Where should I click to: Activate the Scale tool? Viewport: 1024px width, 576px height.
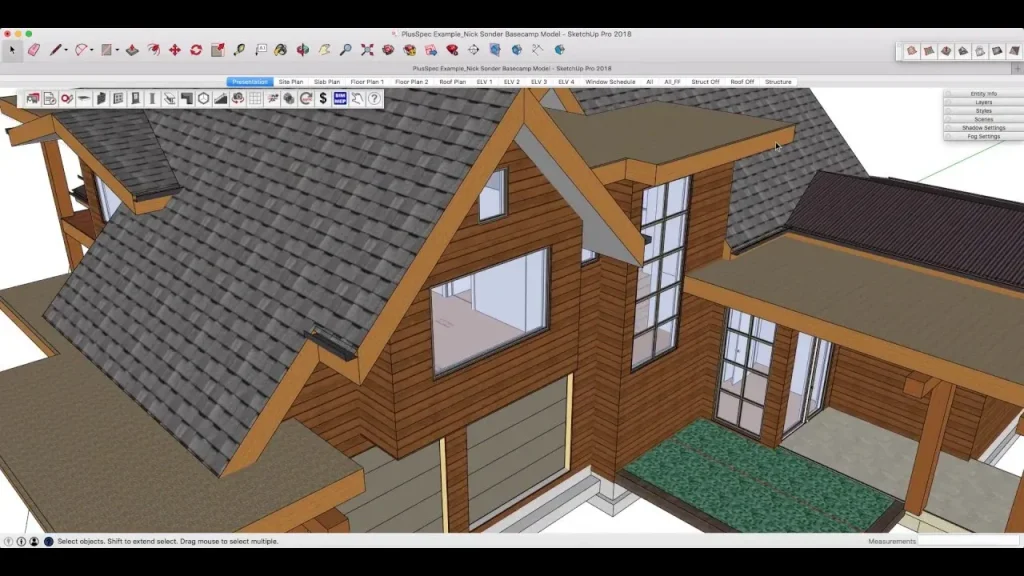tap(217, 50)
